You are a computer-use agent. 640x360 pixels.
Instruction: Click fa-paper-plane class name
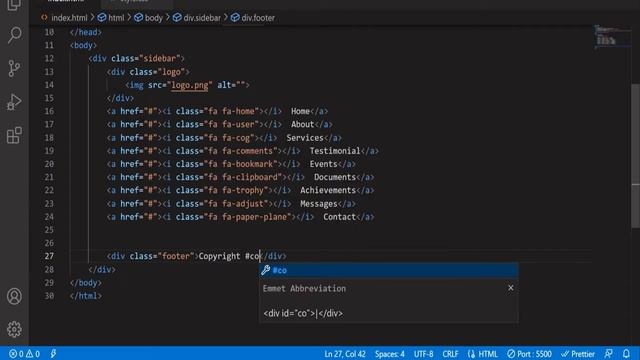pyautogui.click(x=255, y=217)
